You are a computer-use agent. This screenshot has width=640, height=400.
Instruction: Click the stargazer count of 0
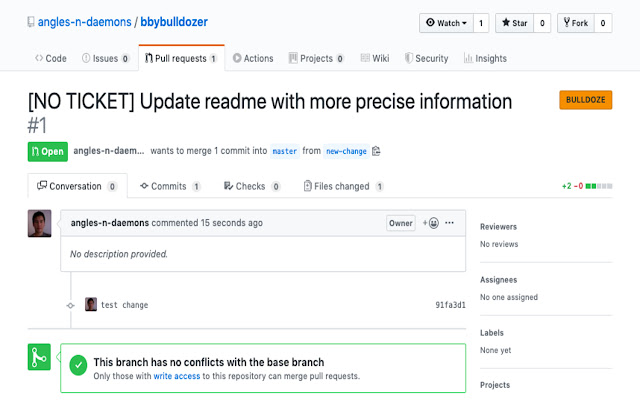tap(542, 23)
